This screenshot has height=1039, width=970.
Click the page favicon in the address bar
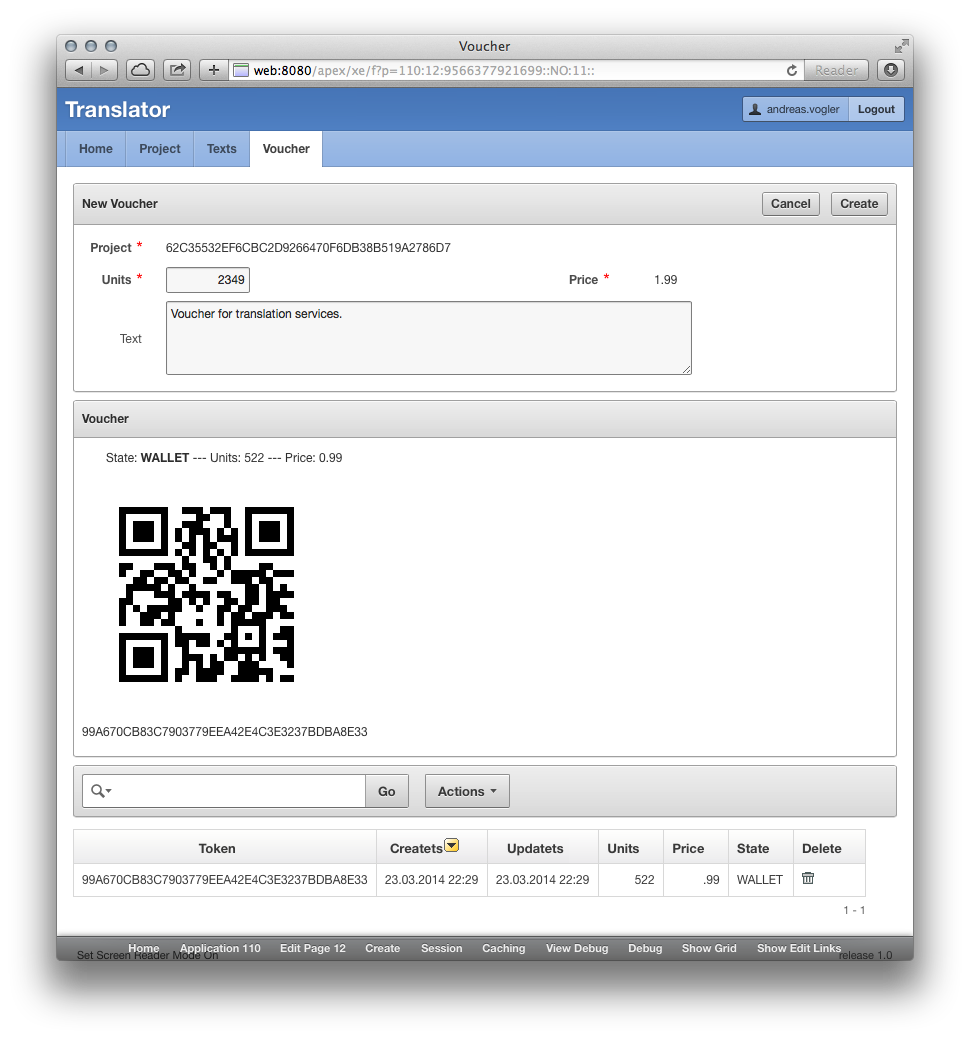241,70
